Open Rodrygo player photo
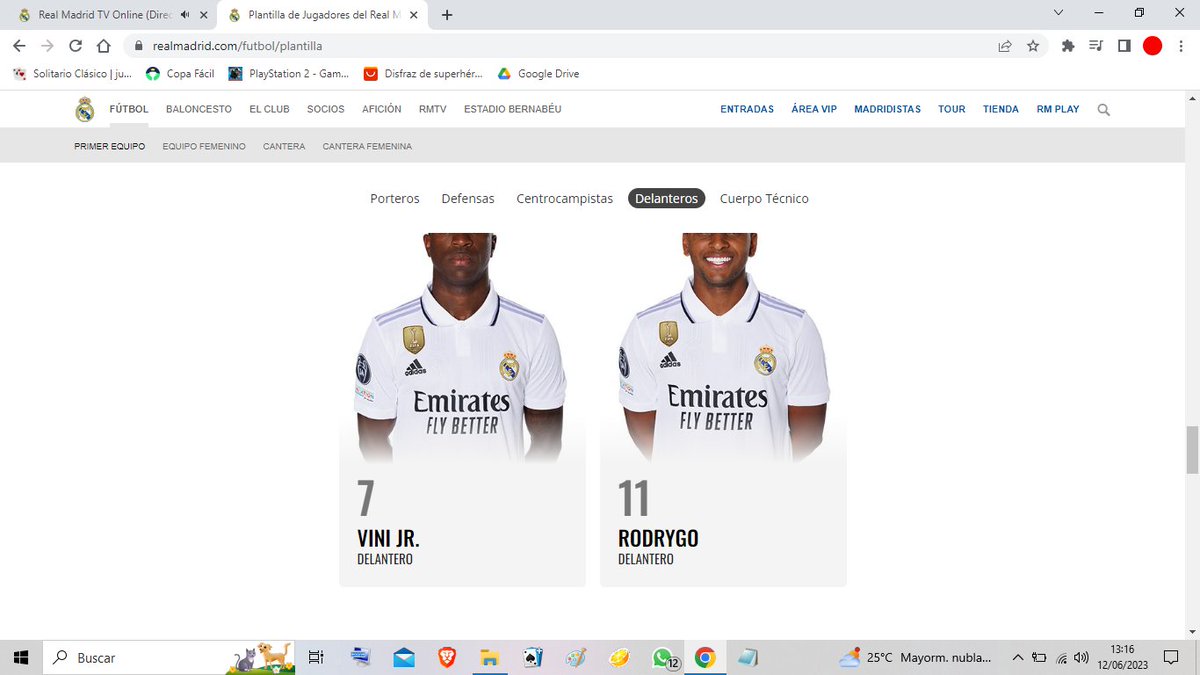 pyautogui.click(x=723, y=348)
